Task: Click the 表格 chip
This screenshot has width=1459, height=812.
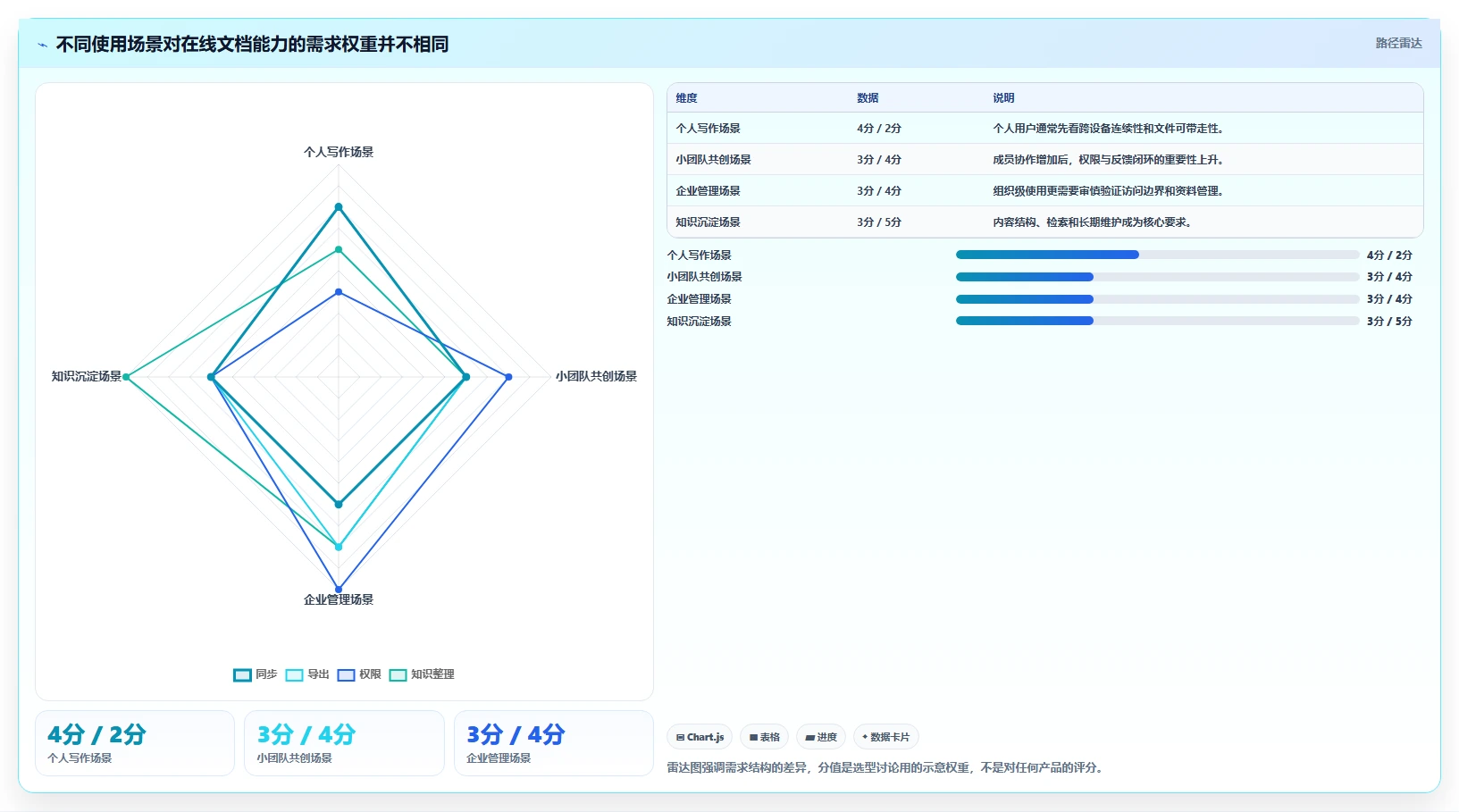Action: click(x=764, y=737)
